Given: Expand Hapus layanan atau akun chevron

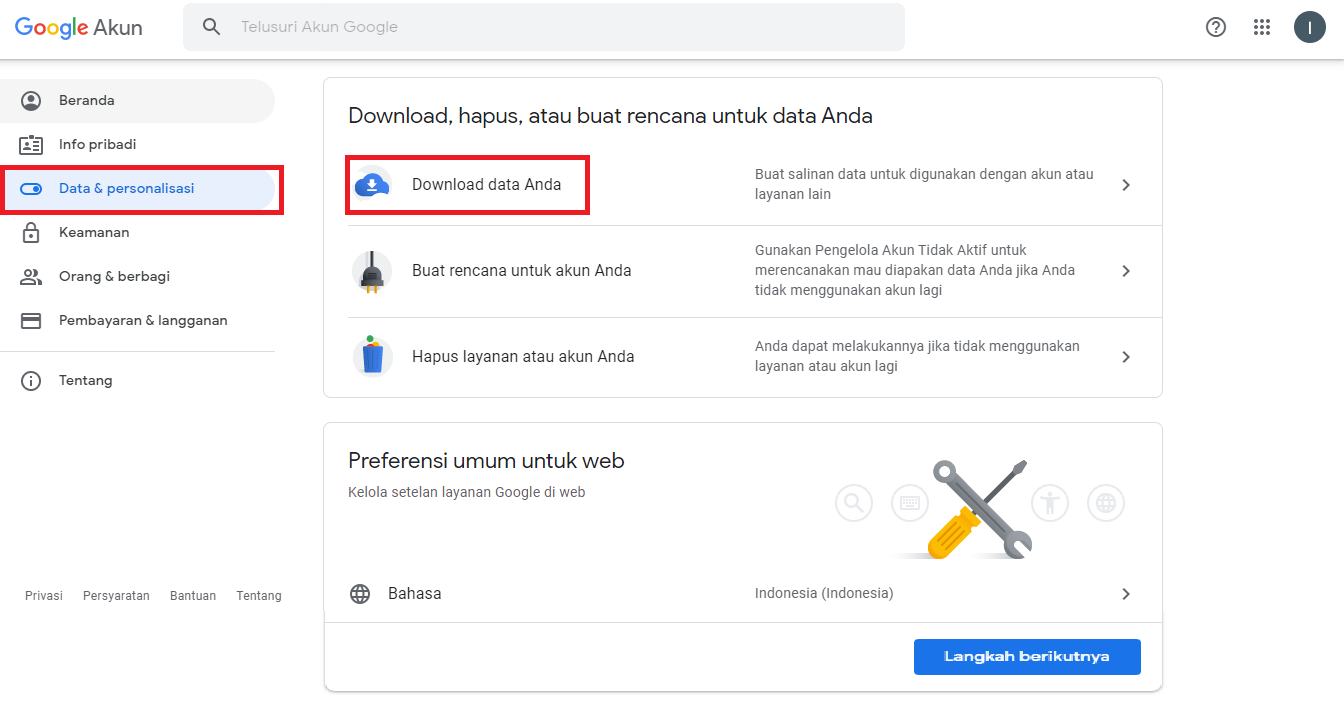Looking at the screenshot, I should click(1126, 357).
